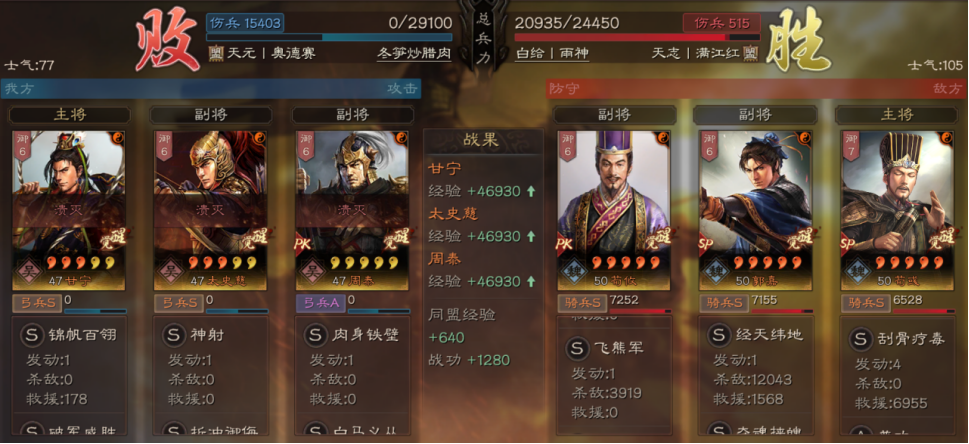The width and height of the screenshot is (969, 444).
Task: Select the 敌方 defense side tab
Action: (756, 88)
